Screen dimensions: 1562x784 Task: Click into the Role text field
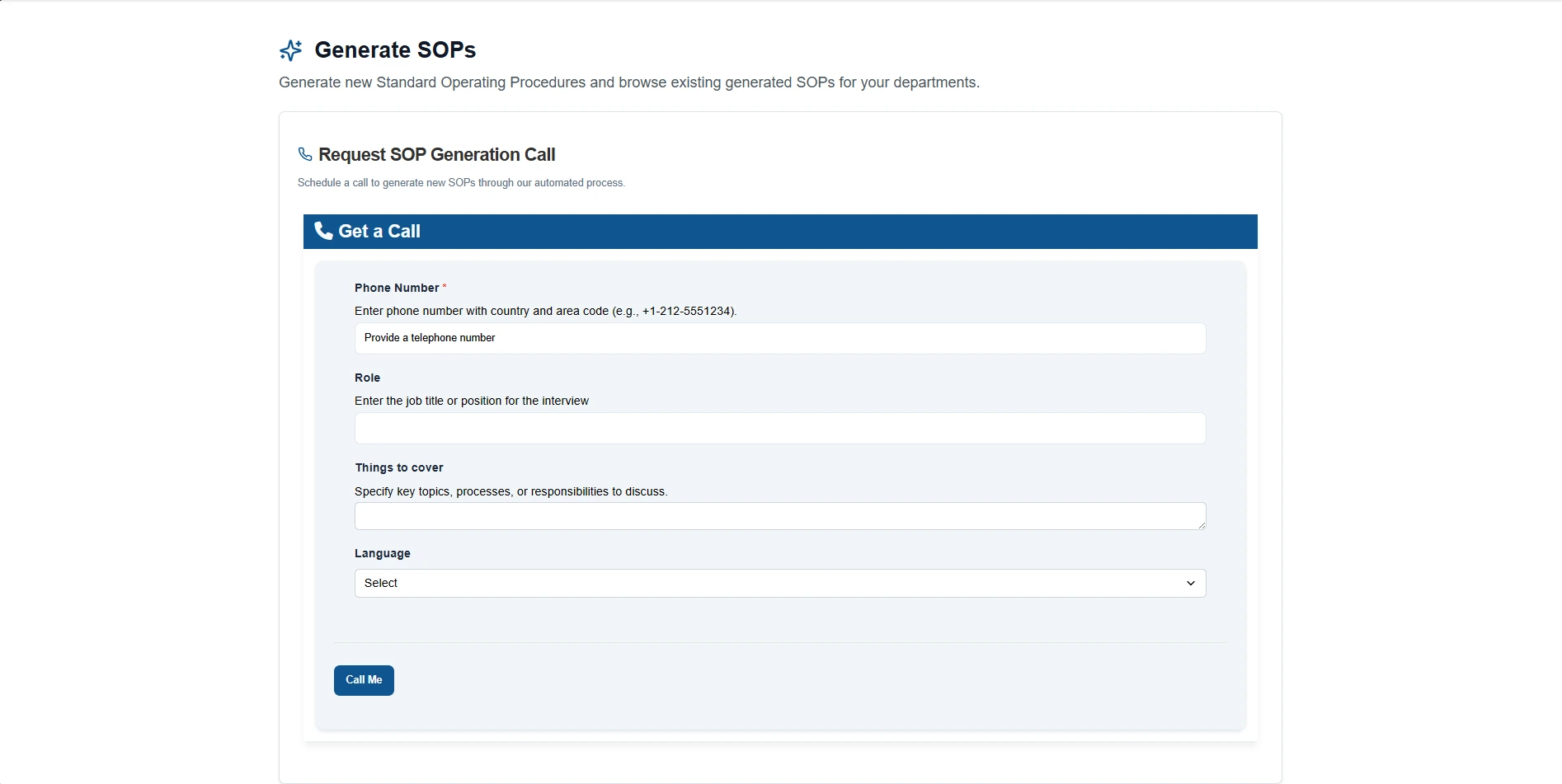point(780,428)
